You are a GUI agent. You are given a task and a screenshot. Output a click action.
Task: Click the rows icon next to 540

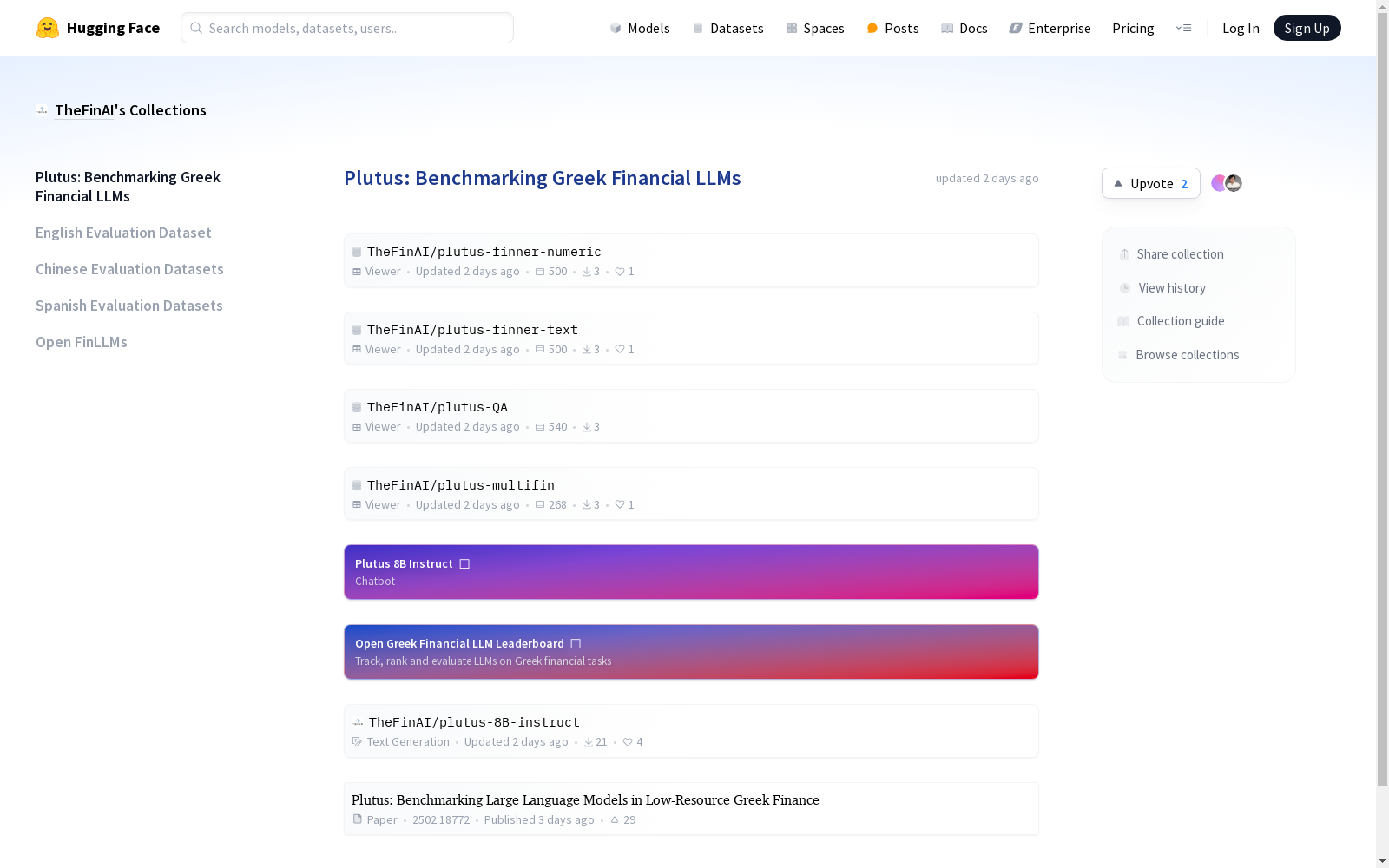click(x=540, y=427)
